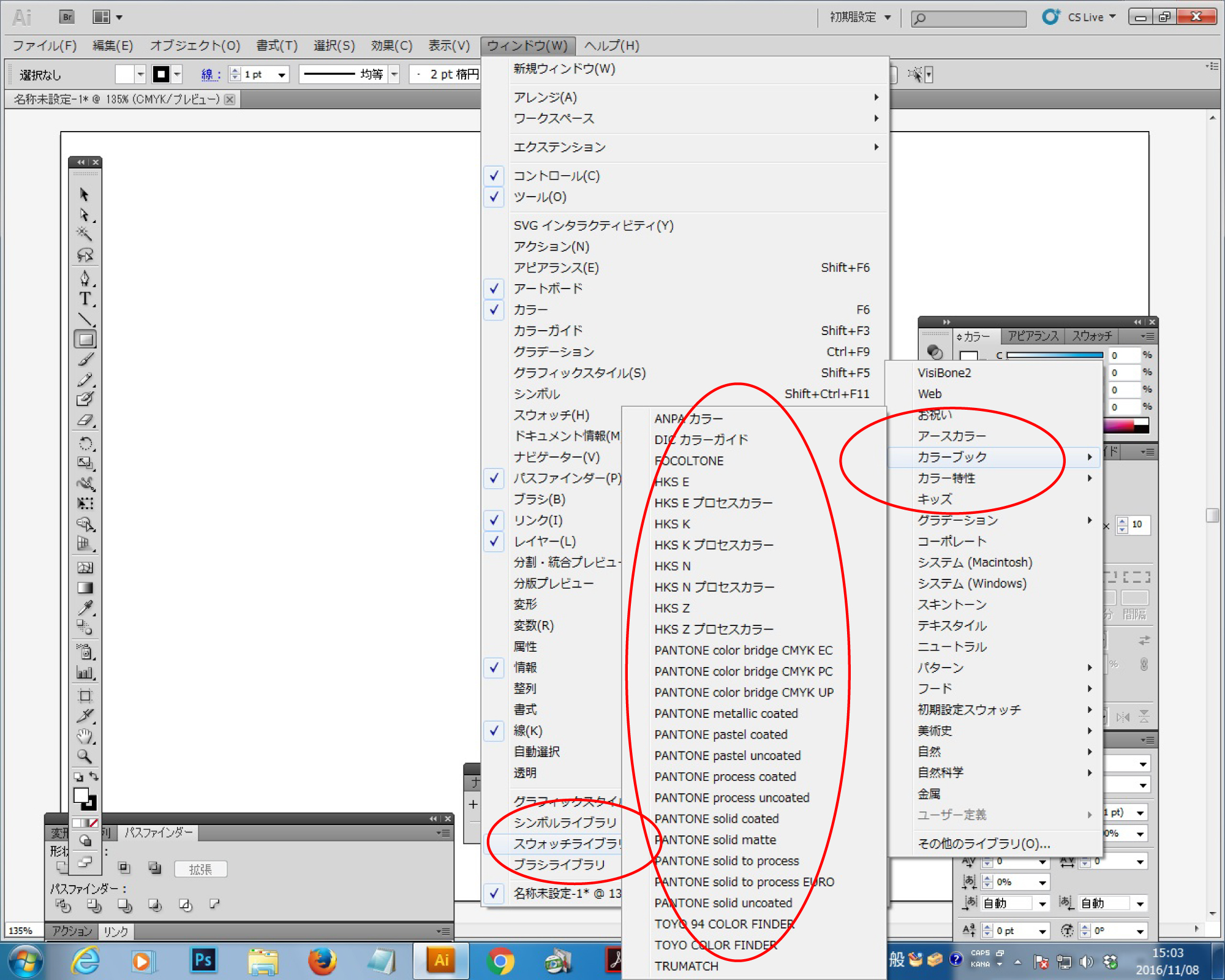
Task: Select the Magic Wand tool
Action: pyautogui.click(x=85, y=235)
